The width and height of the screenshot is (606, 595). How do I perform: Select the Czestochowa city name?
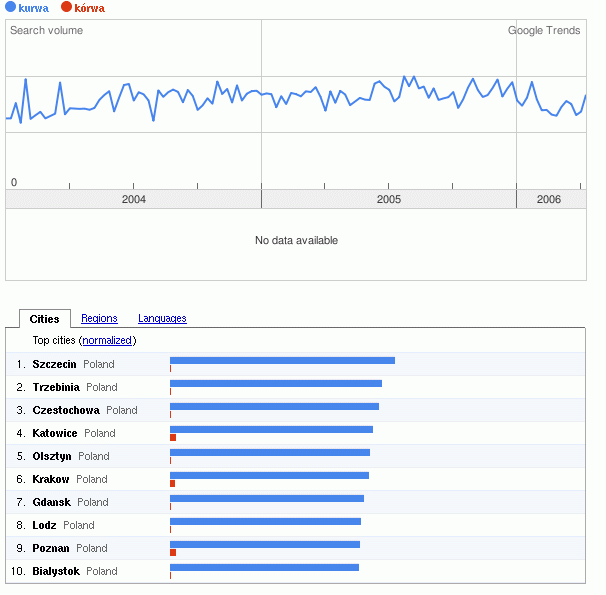click(x=66, y=410)
